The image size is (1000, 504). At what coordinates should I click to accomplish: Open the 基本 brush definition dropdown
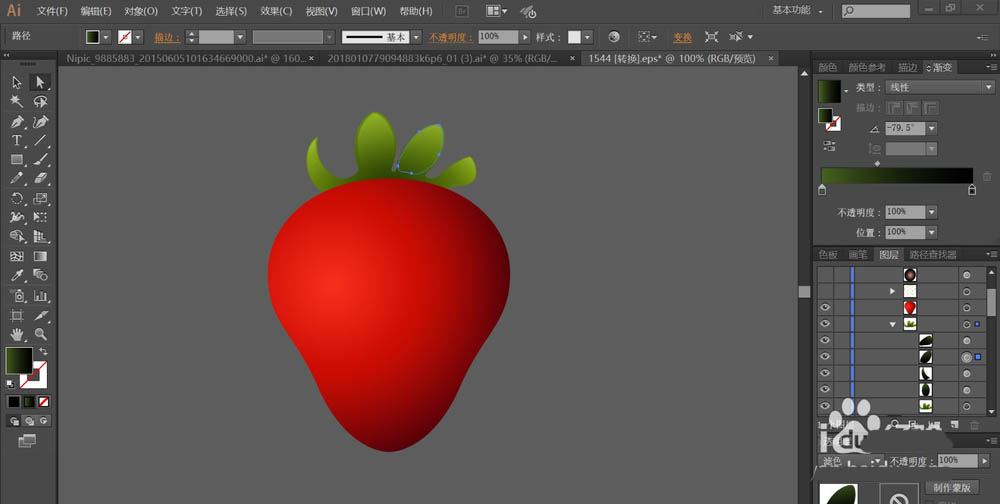coord(416,37)
